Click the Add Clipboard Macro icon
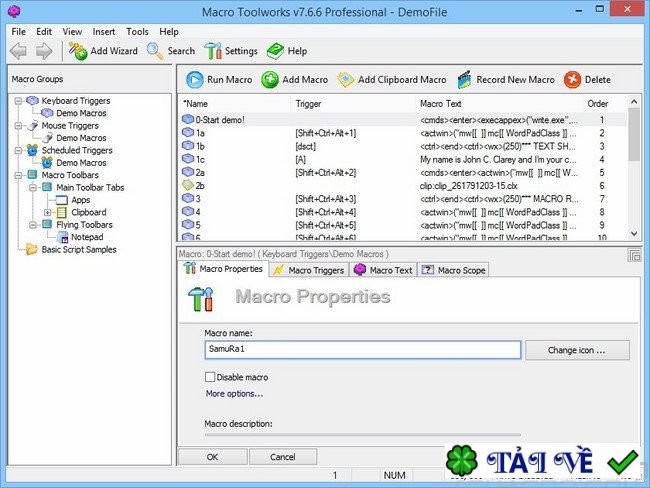Viewport: 650px width, 488px height. (x=345, y=80)
